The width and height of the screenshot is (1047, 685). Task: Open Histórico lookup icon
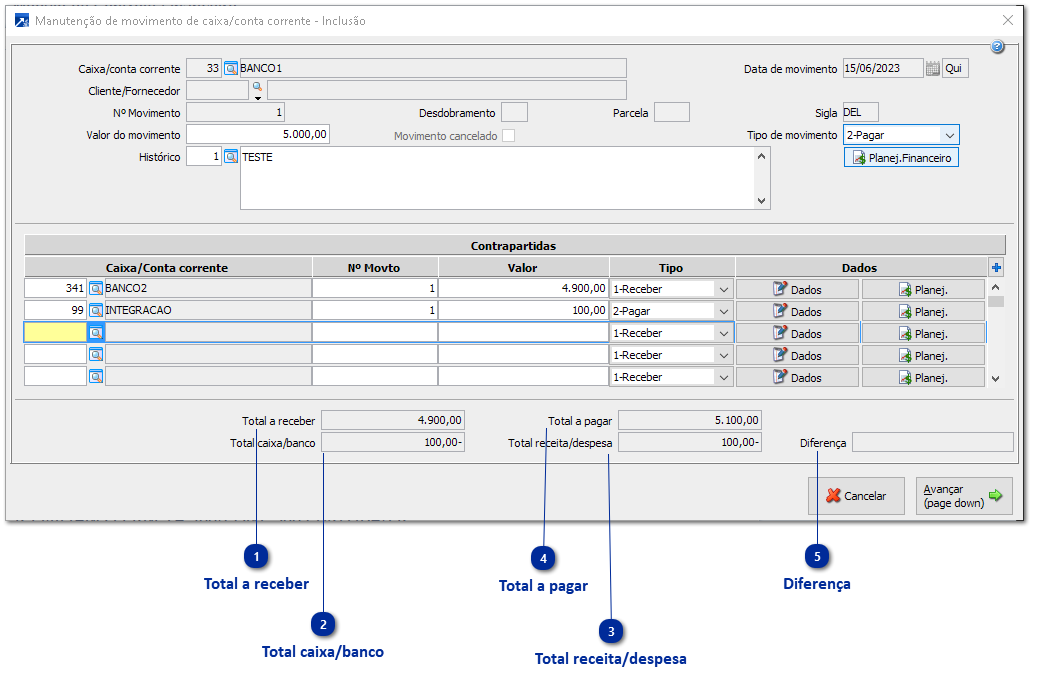[230, 157]
